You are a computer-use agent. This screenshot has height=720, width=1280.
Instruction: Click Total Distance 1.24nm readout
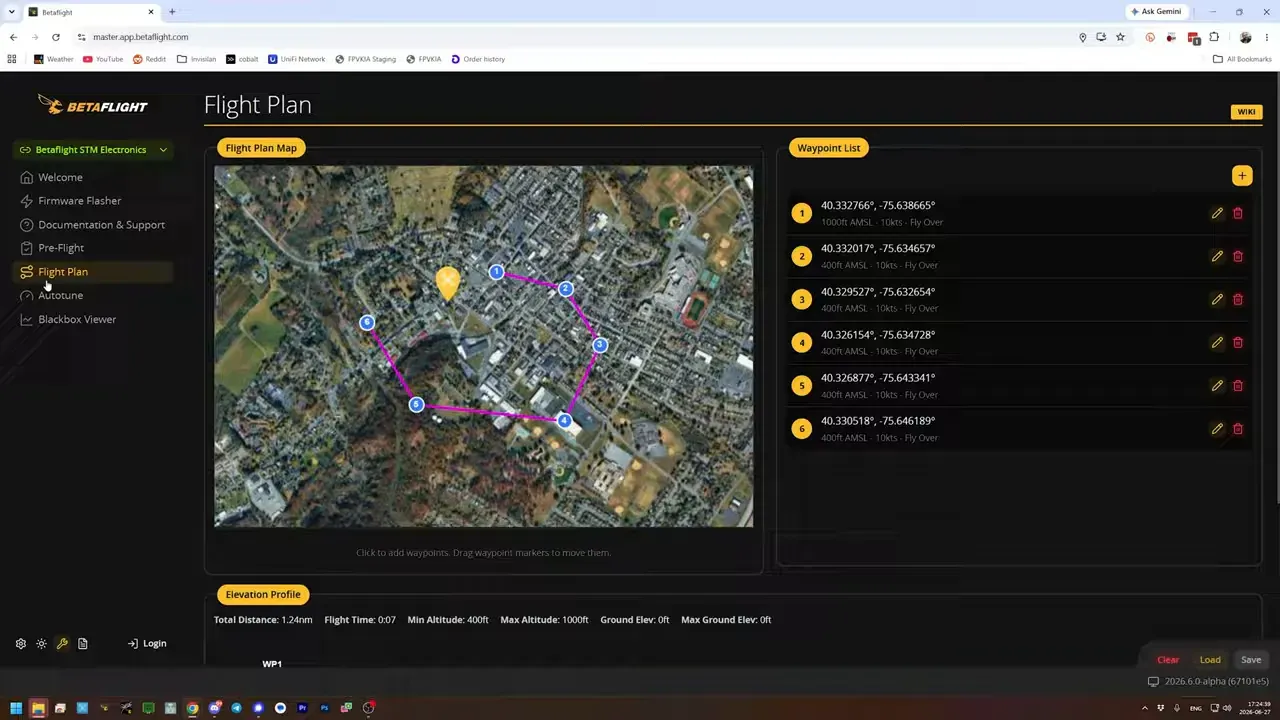263,620
